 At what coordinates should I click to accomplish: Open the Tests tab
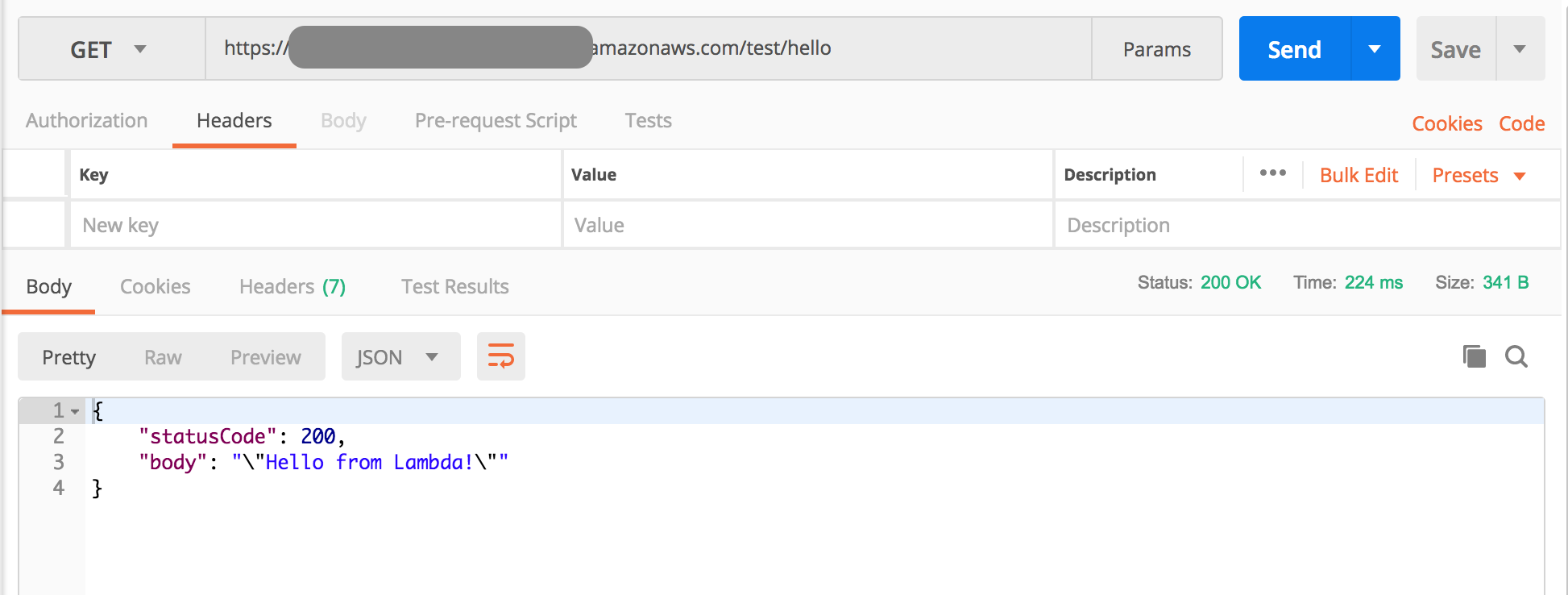648,120
